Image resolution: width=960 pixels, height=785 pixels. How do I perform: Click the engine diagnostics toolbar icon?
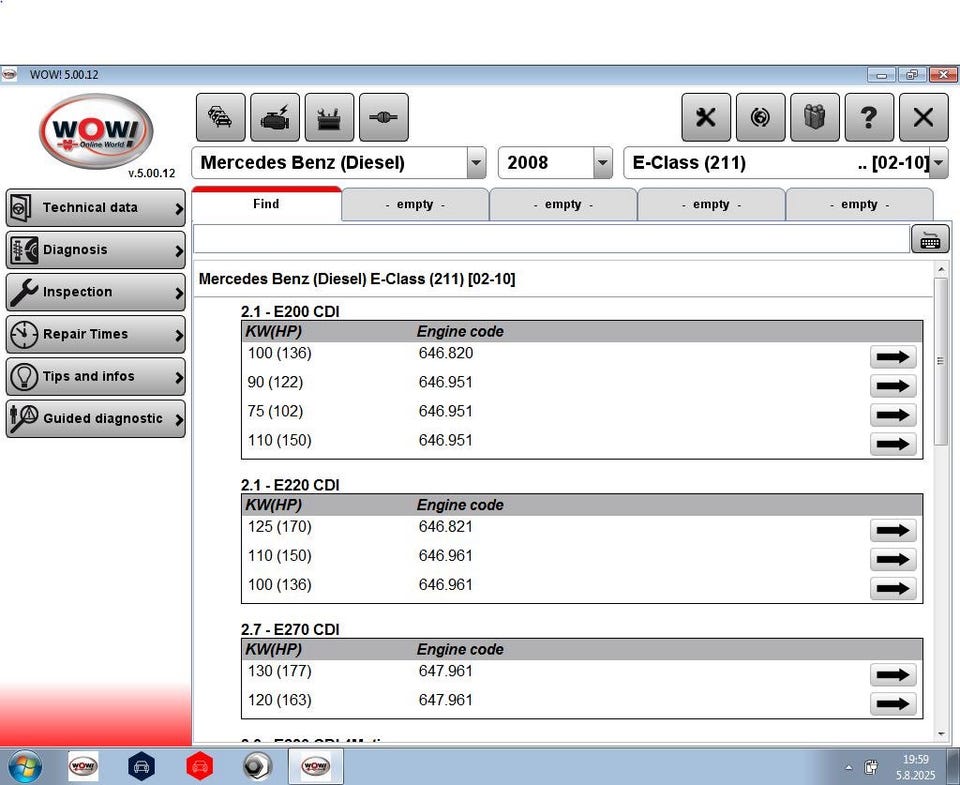275,117
